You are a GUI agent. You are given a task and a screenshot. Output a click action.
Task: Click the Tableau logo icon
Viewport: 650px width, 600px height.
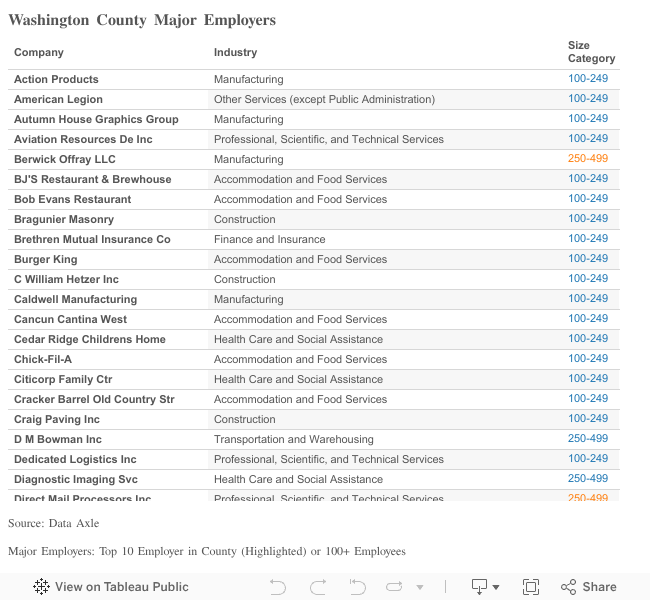pos(41,587)
